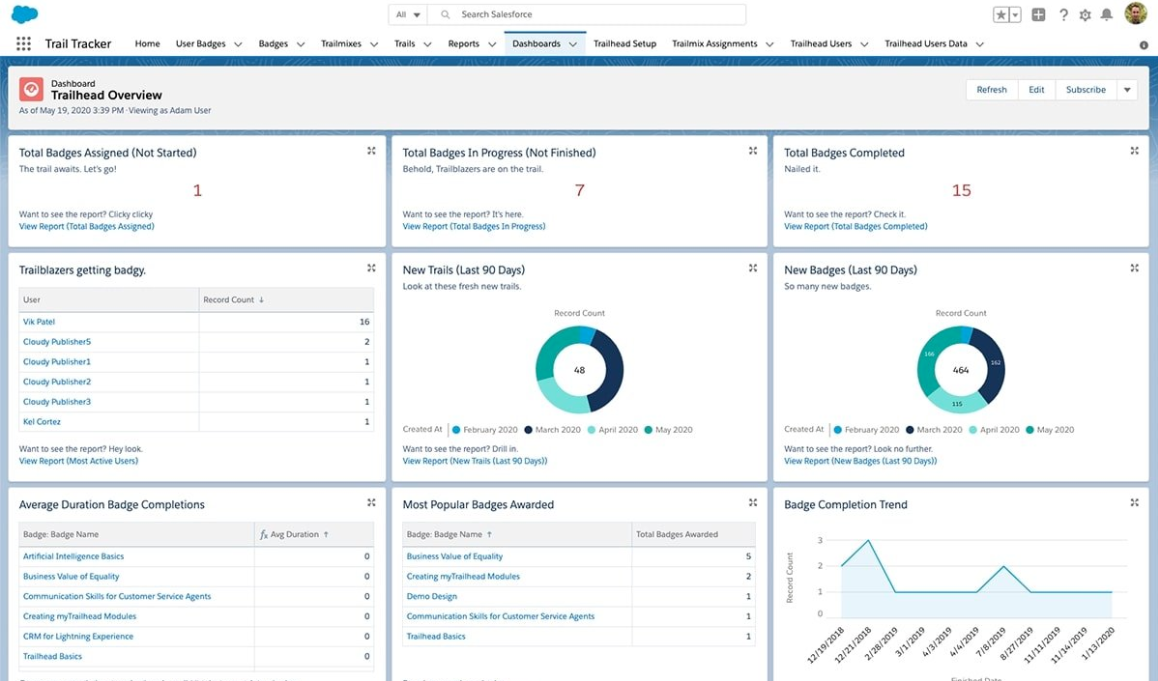Open the Artificial Intelligence Basics badge link
The width and height of the screenshot is (1158, 681).
click(73, 556)
